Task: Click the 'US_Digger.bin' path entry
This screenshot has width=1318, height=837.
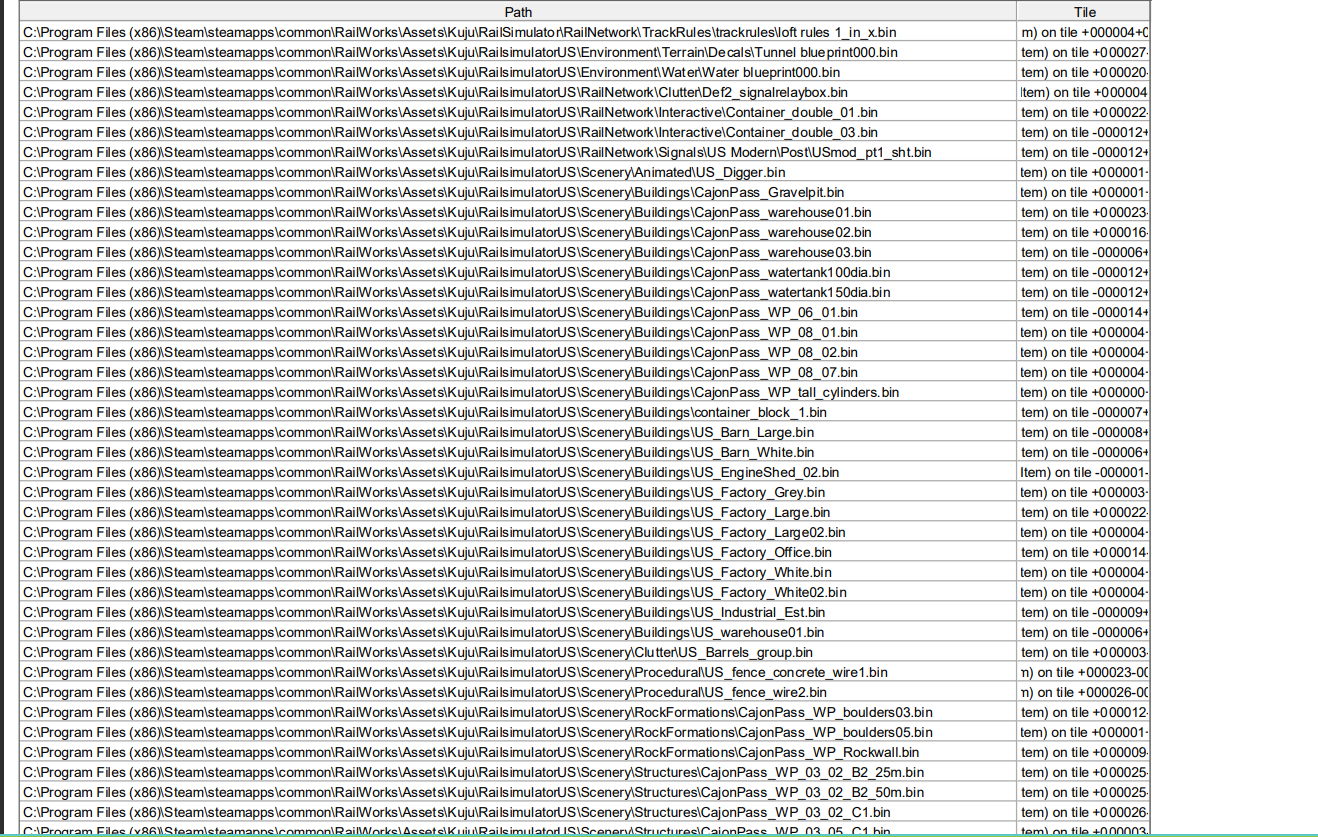Action: [518, 172]
